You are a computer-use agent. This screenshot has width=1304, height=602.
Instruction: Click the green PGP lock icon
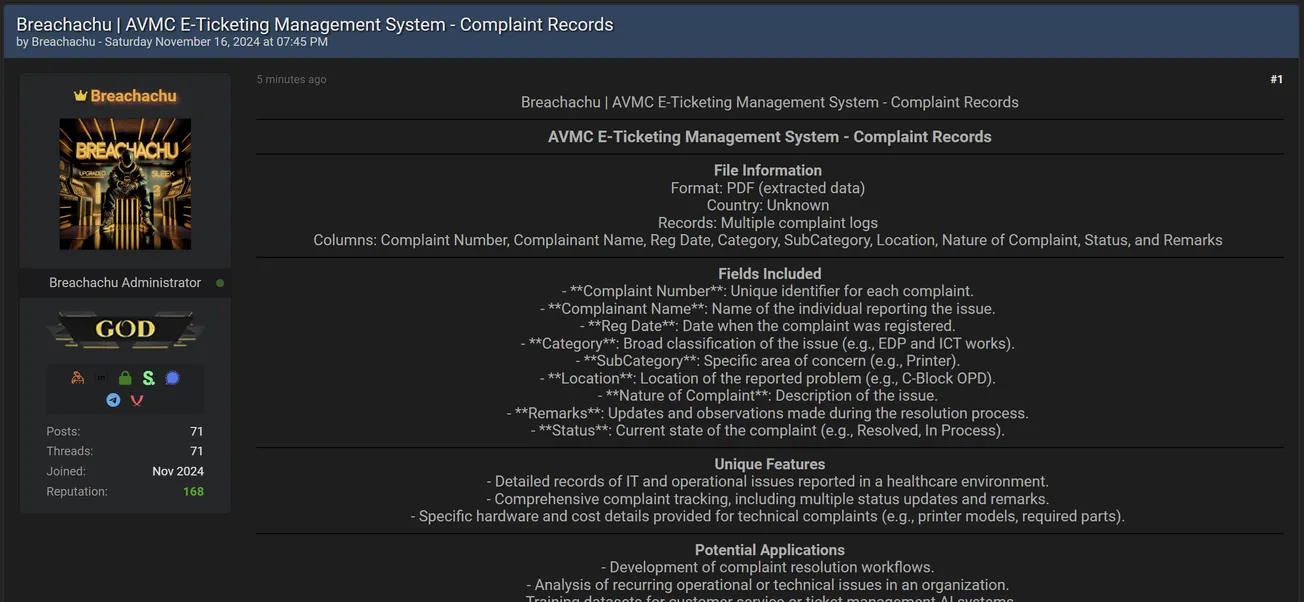[x=125, y=378]
